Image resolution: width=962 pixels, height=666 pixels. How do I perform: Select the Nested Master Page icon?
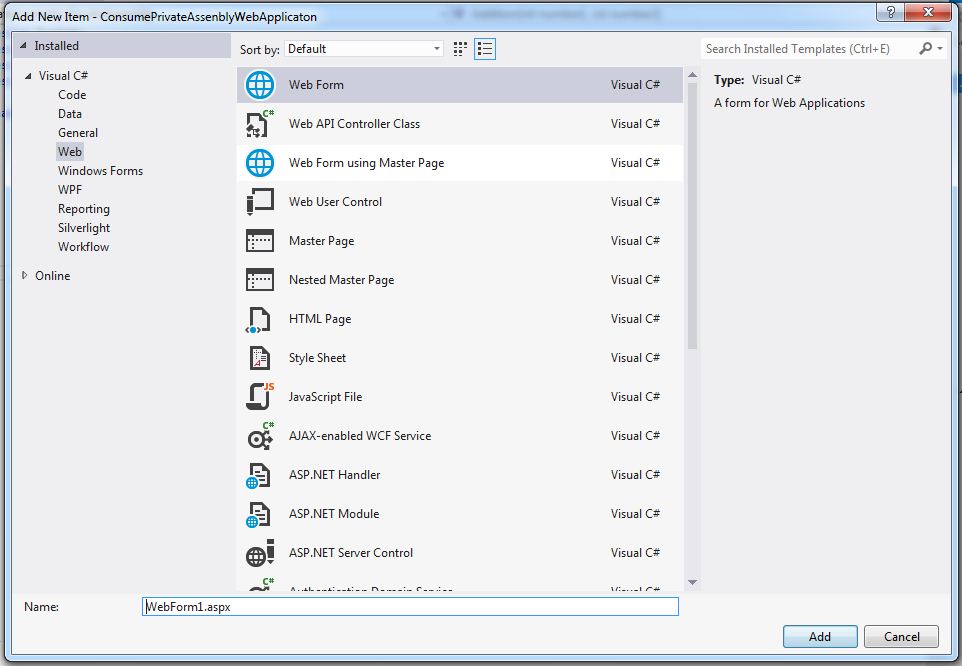(x=260, y=280)
